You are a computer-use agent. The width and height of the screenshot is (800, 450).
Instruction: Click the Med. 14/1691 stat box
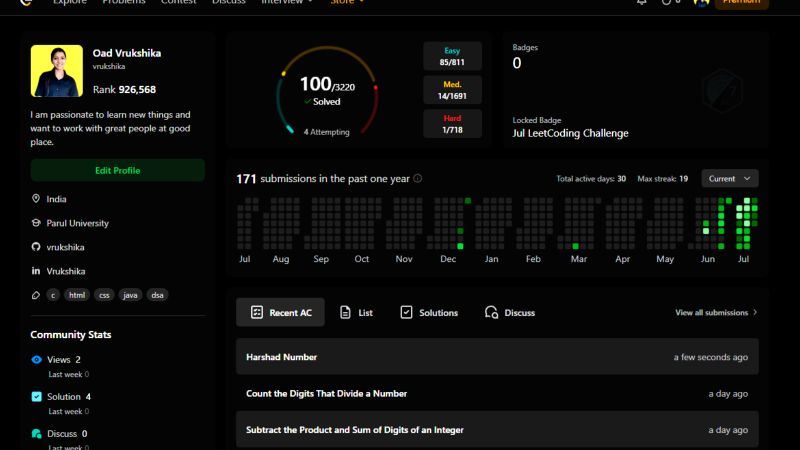452,90
